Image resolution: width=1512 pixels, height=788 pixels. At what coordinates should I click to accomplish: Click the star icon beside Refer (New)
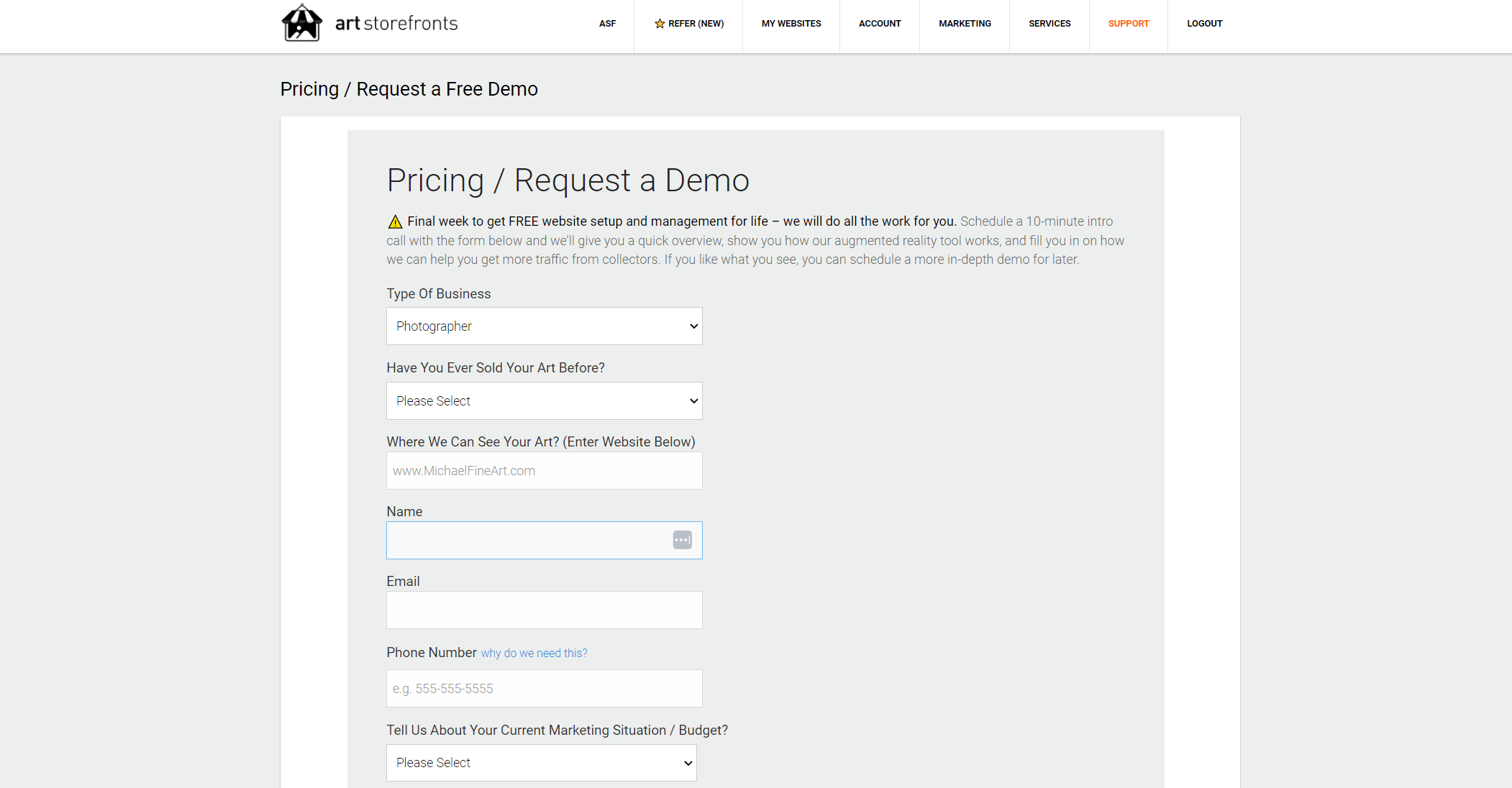coord(660,24)
